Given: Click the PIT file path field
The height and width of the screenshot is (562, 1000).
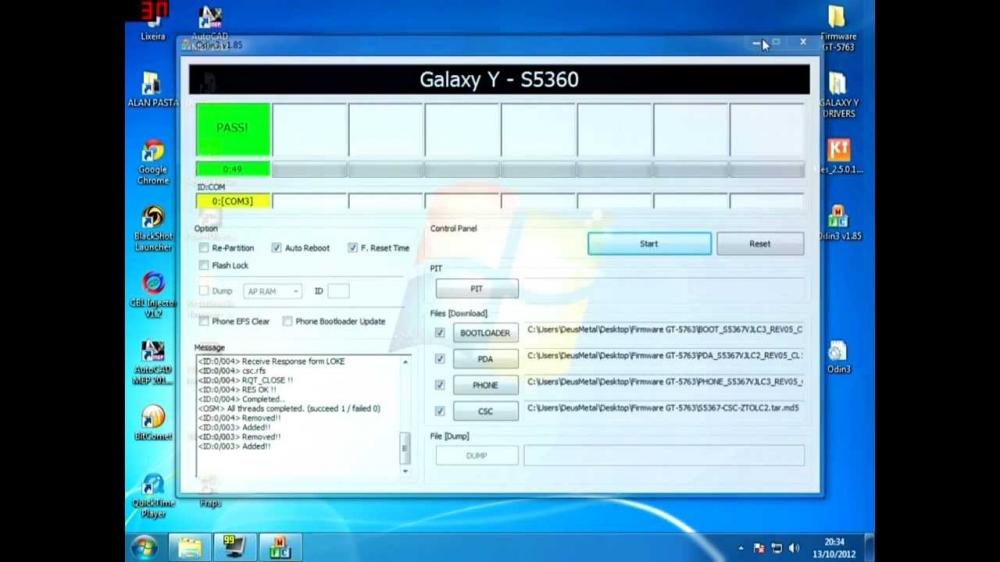Looking at the screenshot, I should (x=663, y=288).
